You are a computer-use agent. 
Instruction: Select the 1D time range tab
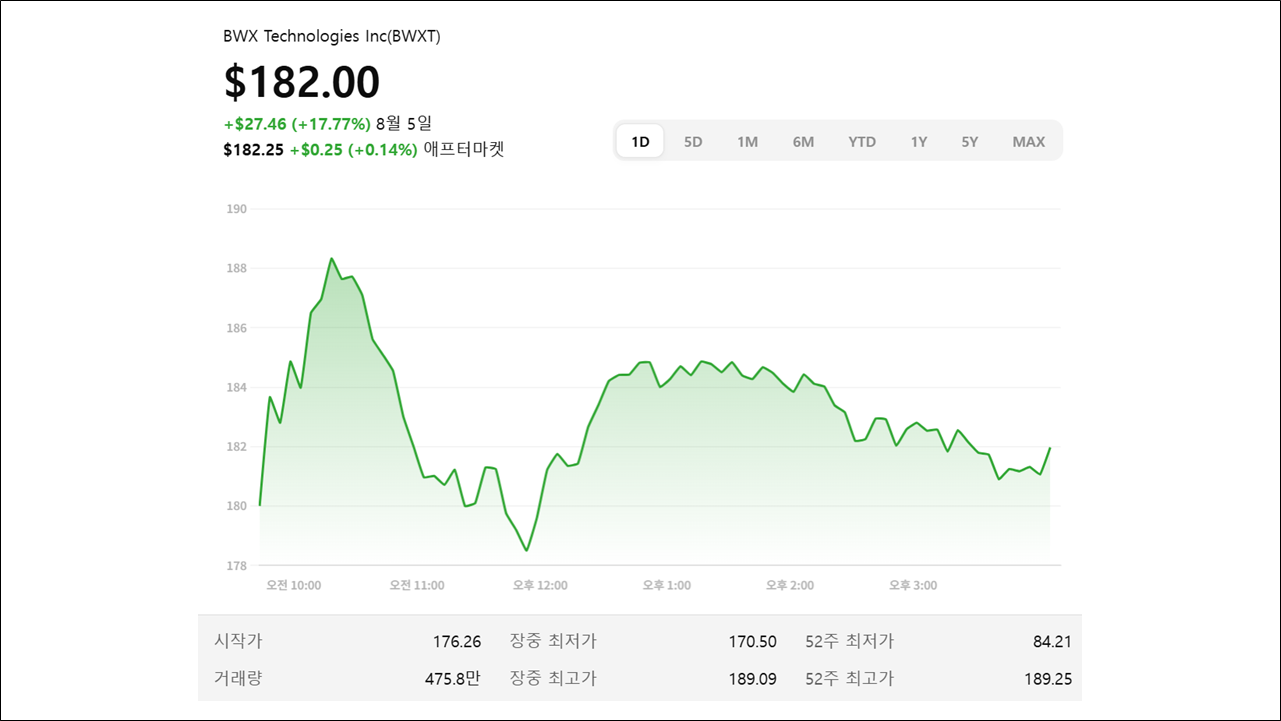coord(640,141)
